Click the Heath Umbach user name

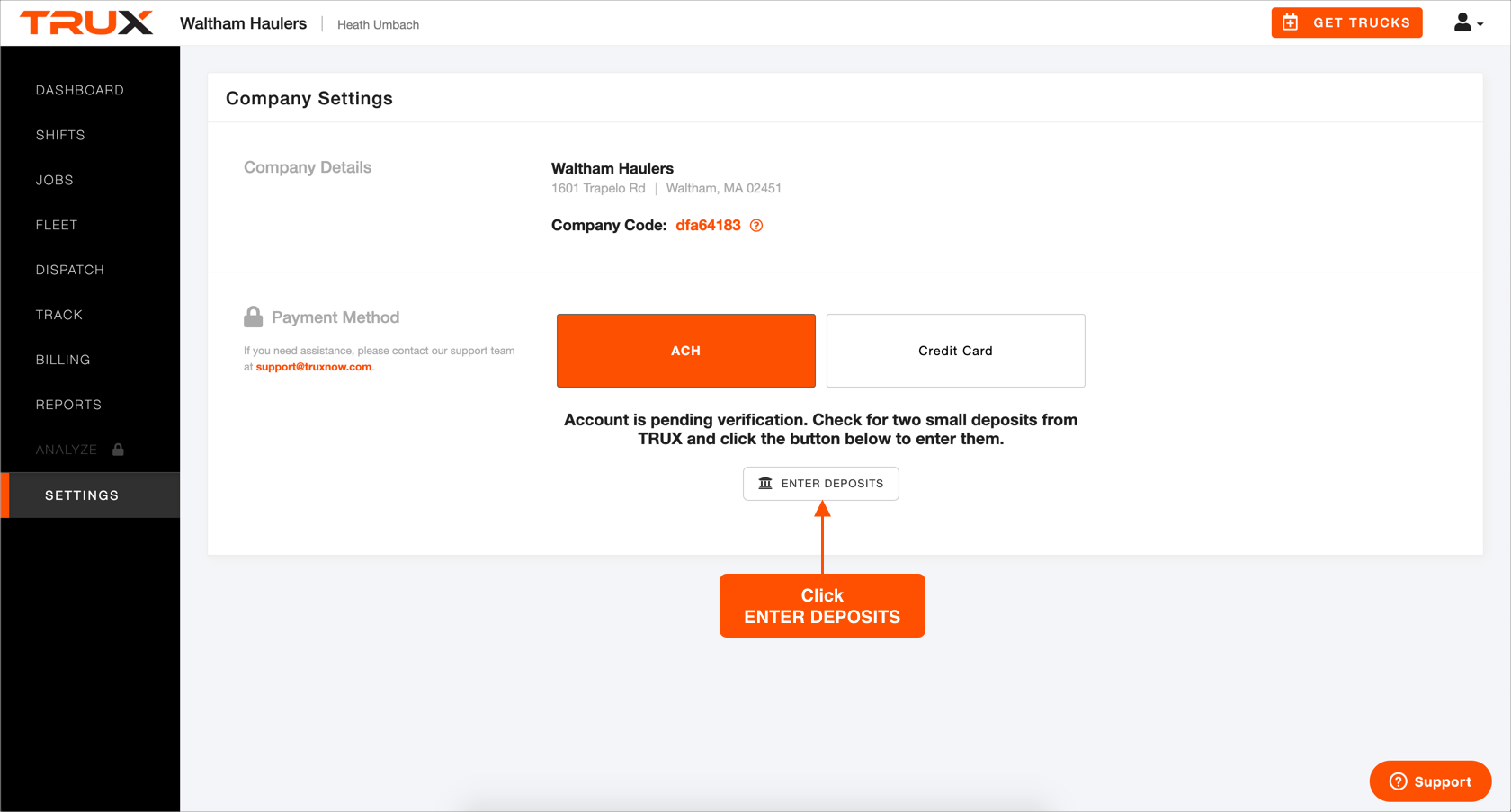pyautogui.click(x=379, y=25)
